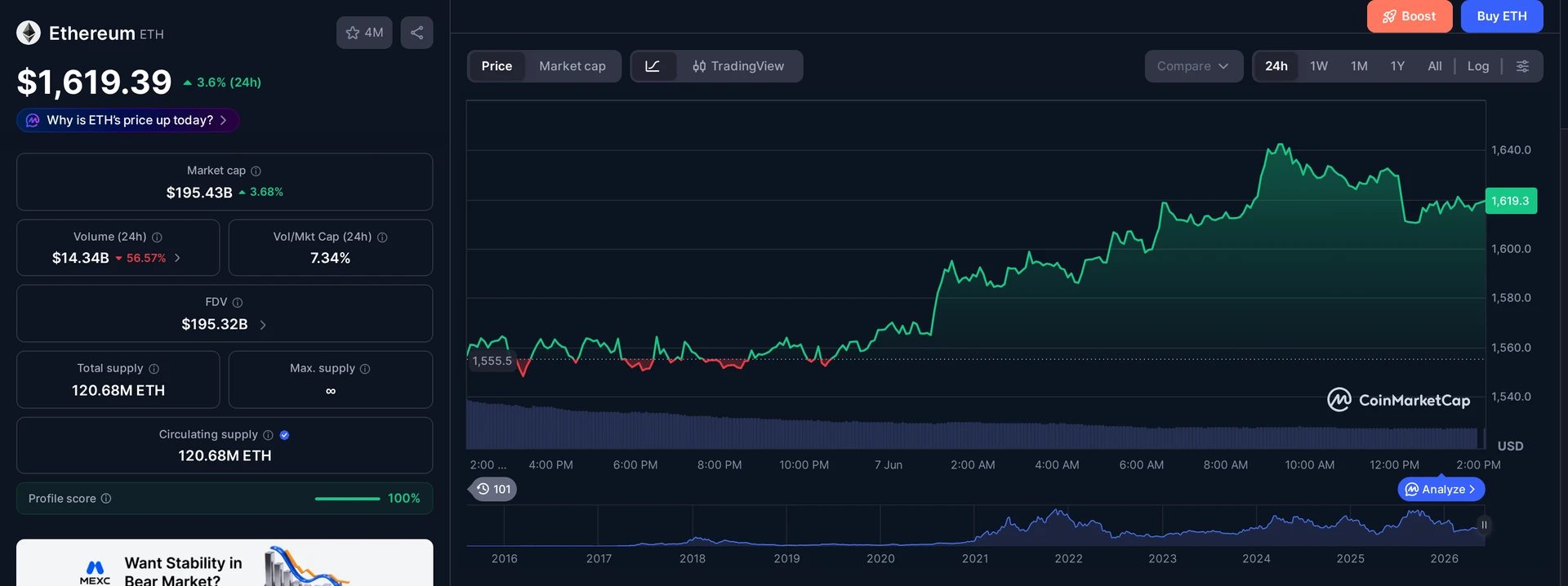
Task: Toggle Log scale on chart
Action: click(1478, 66)
